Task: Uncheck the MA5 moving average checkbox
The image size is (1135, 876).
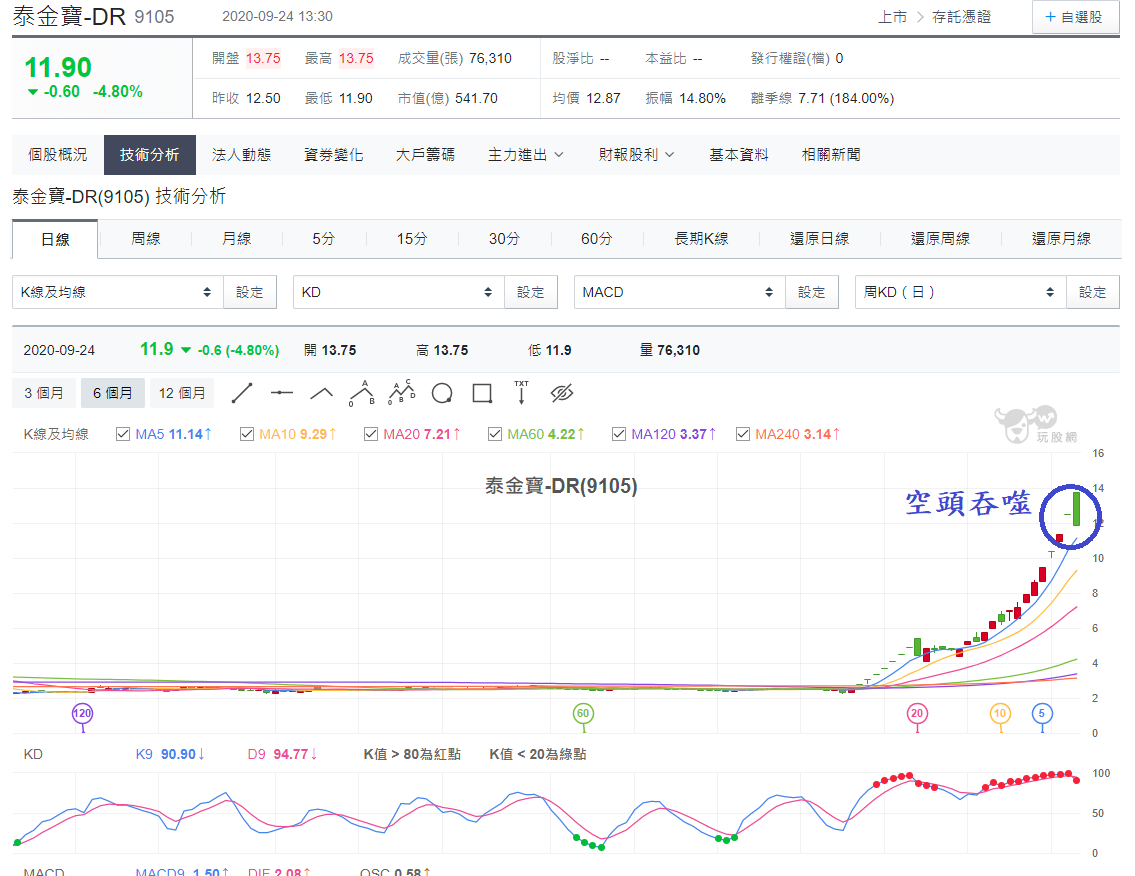Action: click(123, 434)
